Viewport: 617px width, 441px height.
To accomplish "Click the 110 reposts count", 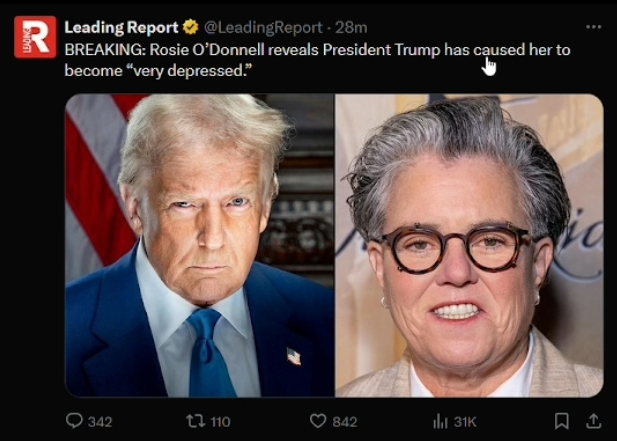I will click(220, 422).
